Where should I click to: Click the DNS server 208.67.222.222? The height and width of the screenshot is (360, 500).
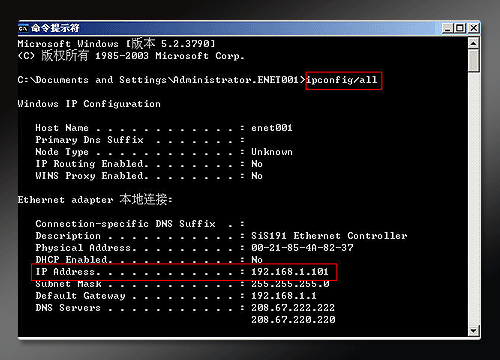click(293, 308)
